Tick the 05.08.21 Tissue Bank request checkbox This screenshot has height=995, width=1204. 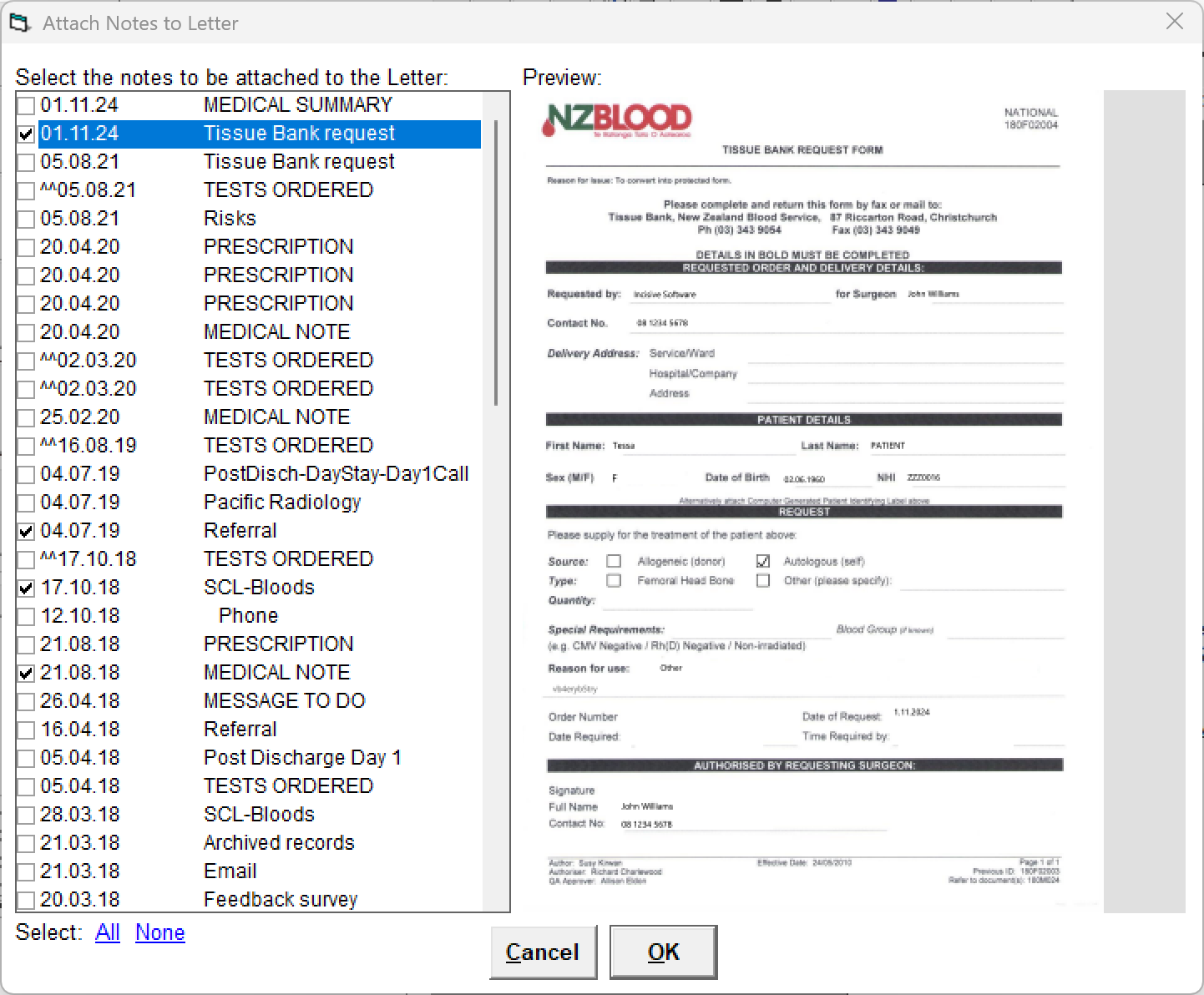(x=26, y=162)
